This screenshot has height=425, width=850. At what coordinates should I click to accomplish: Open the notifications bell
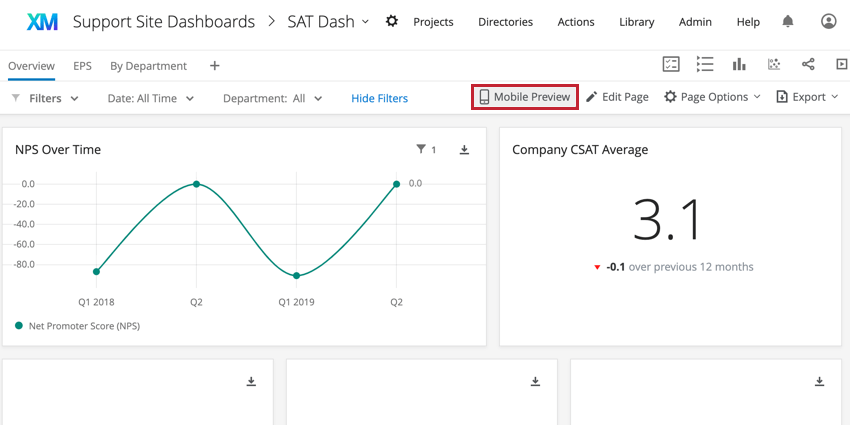(x=788, y=21)
